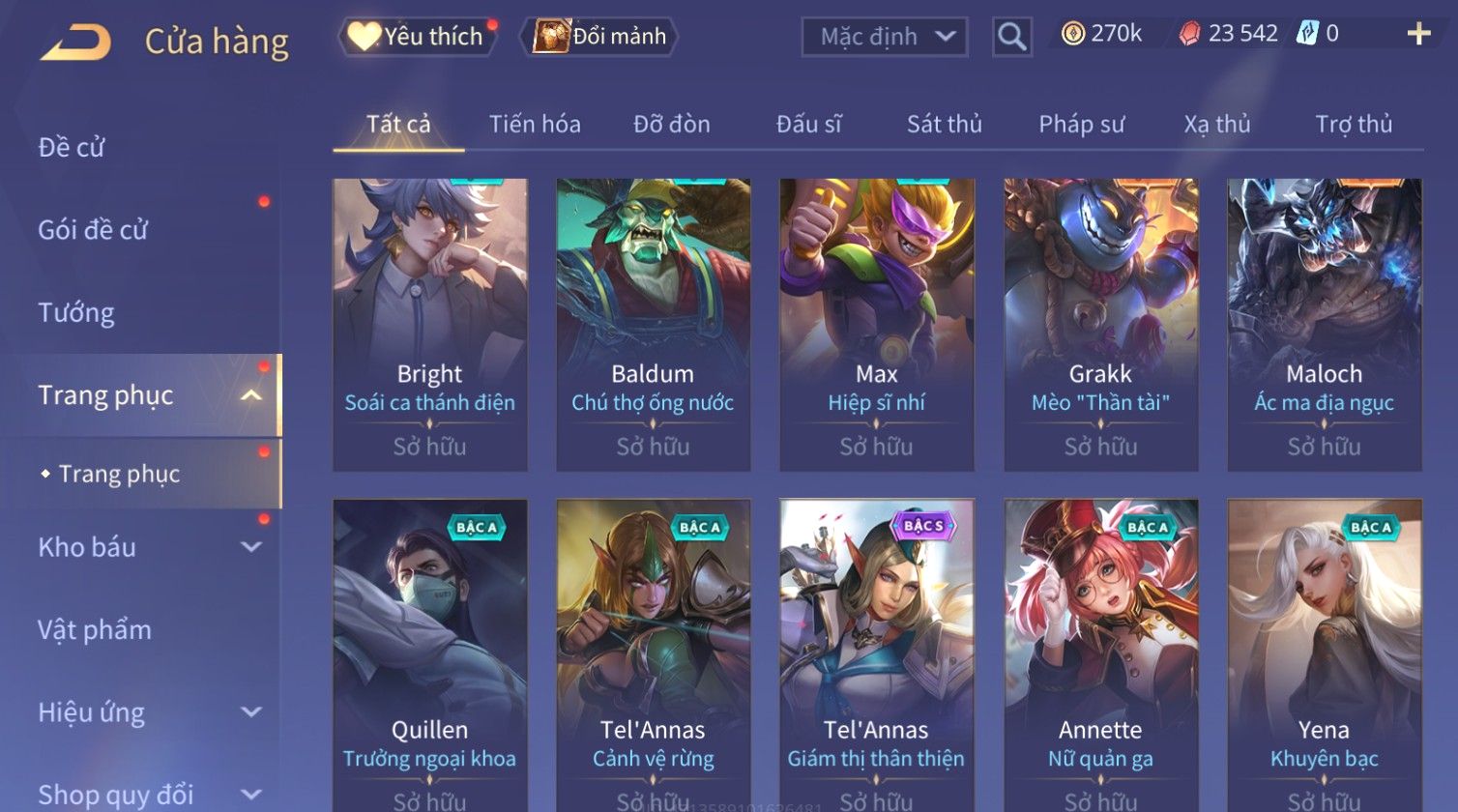Tap the blue voucher currency icon
This screenshot has width=1458, height=812.
pos(1307,34)
